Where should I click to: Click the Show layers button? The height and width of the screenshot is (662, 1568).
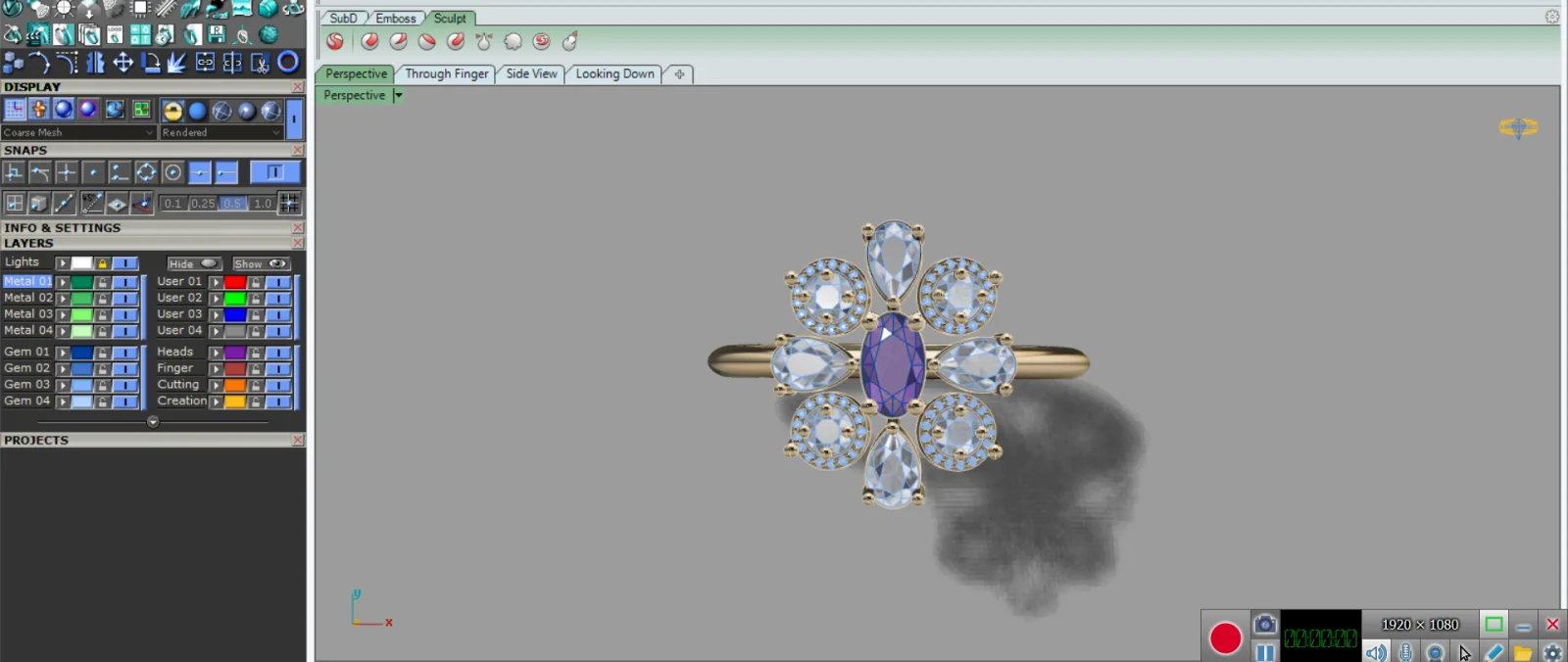tap(261, 263)
